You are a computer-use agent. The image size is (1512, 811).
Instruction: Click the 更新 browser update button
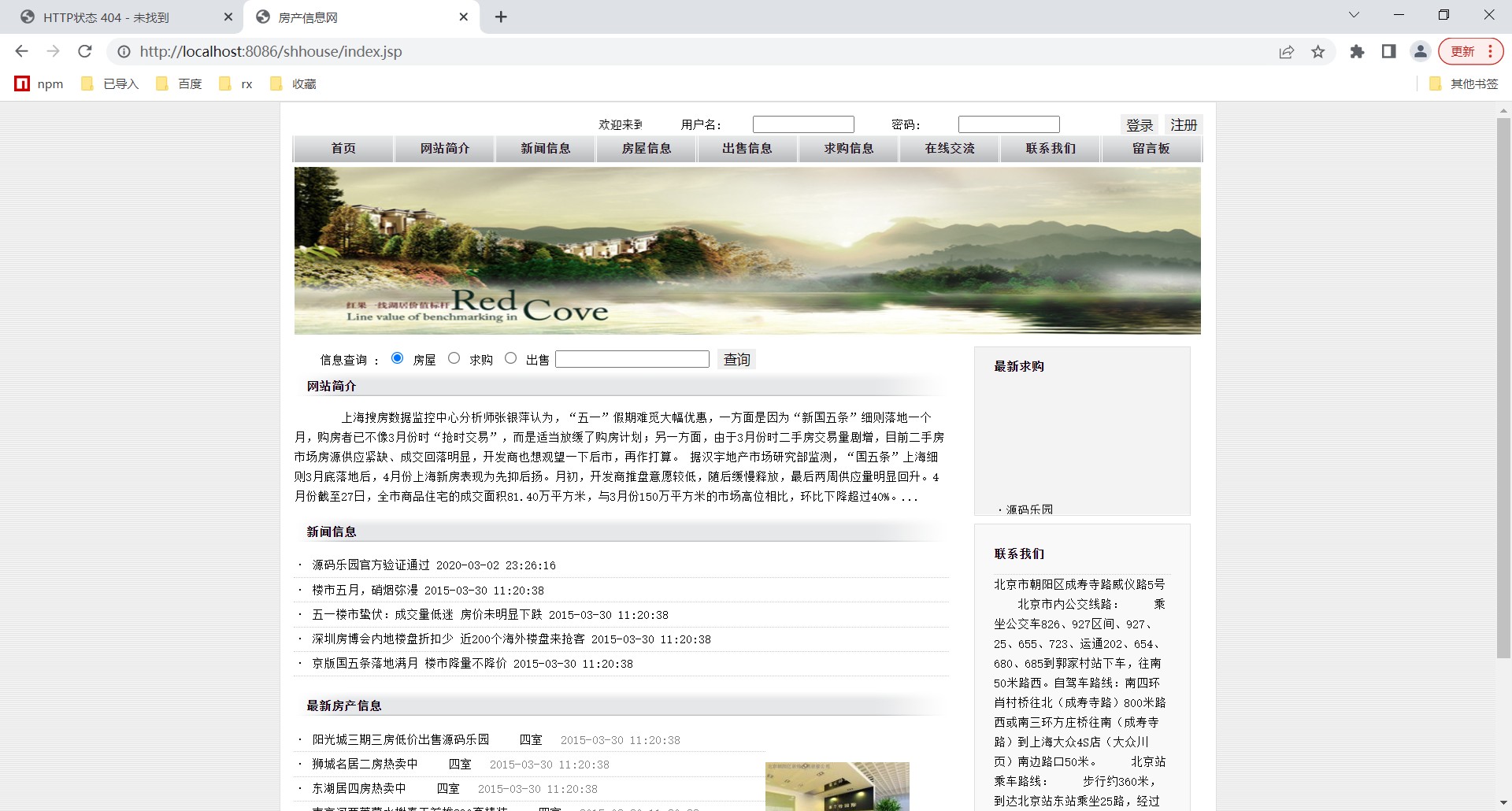point(1470,51)
